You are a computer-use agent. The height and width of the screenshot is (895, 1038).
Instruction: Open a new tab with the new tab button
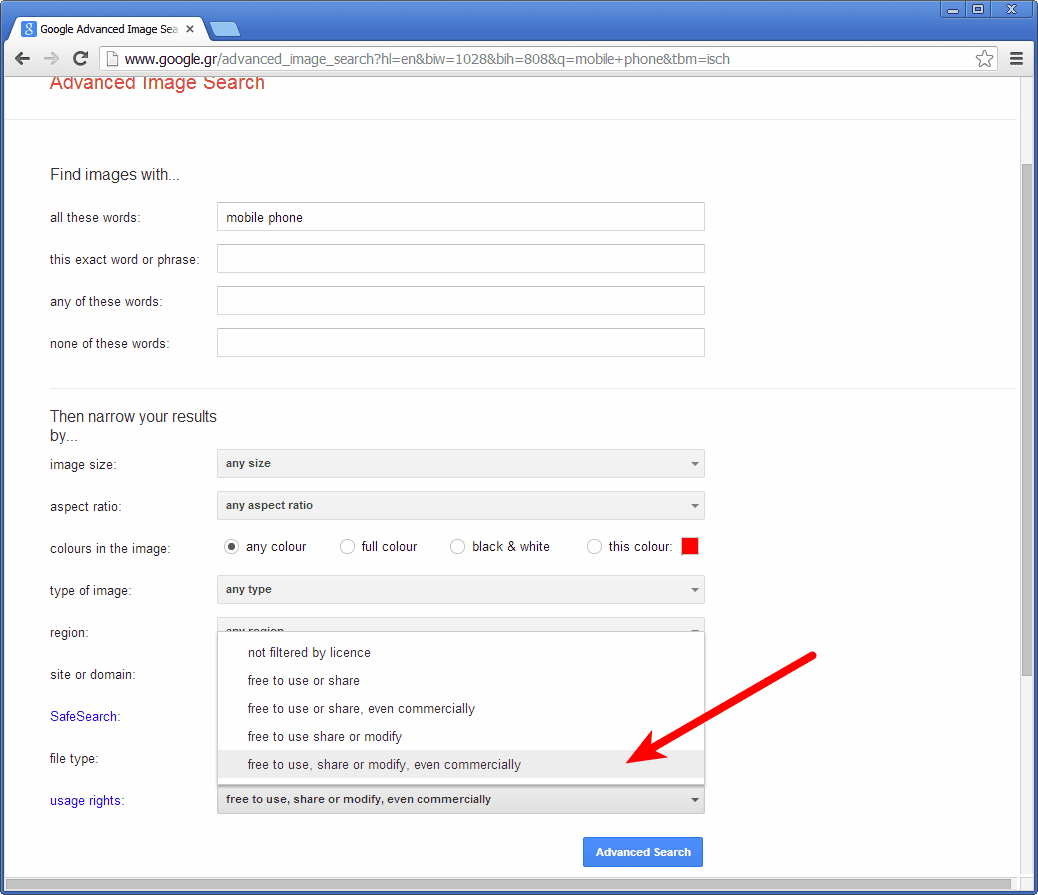tap(225, 29)
